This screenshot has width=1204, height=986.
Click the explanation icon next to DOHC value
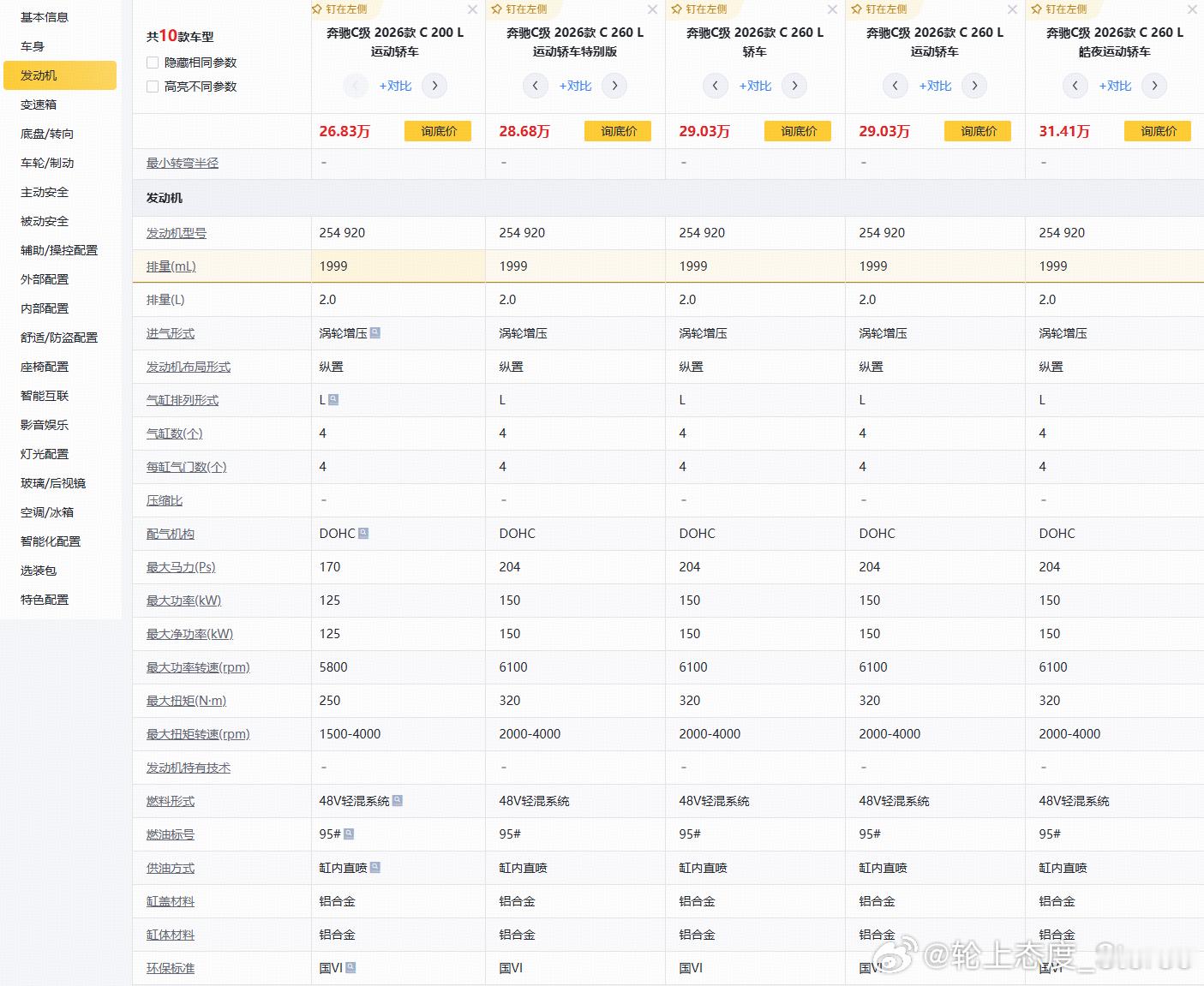point(365,533)
